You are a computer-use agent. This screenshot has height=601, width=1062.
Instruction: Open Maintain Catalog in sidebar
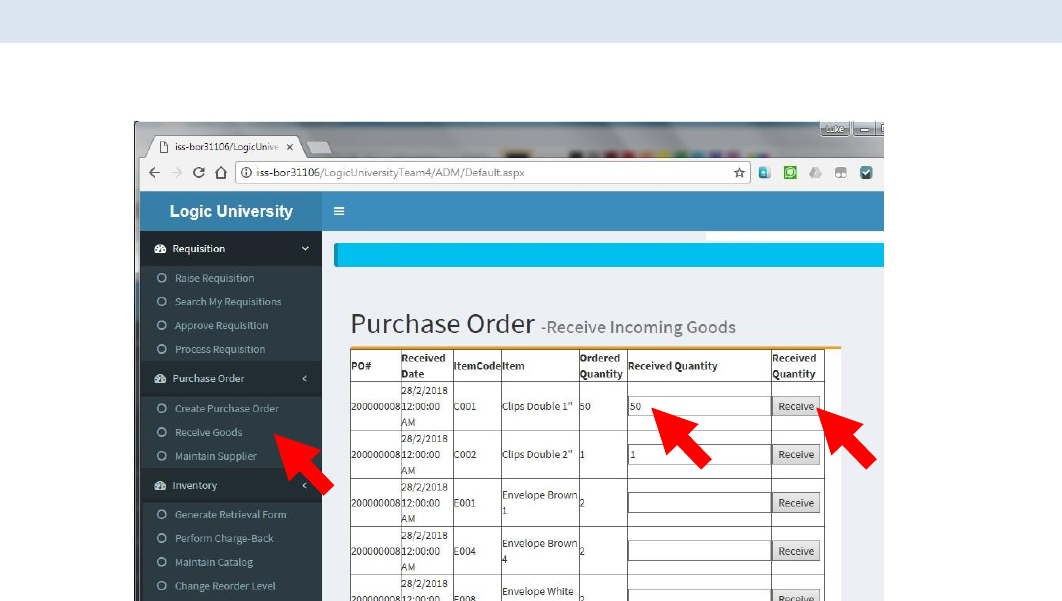213,562
